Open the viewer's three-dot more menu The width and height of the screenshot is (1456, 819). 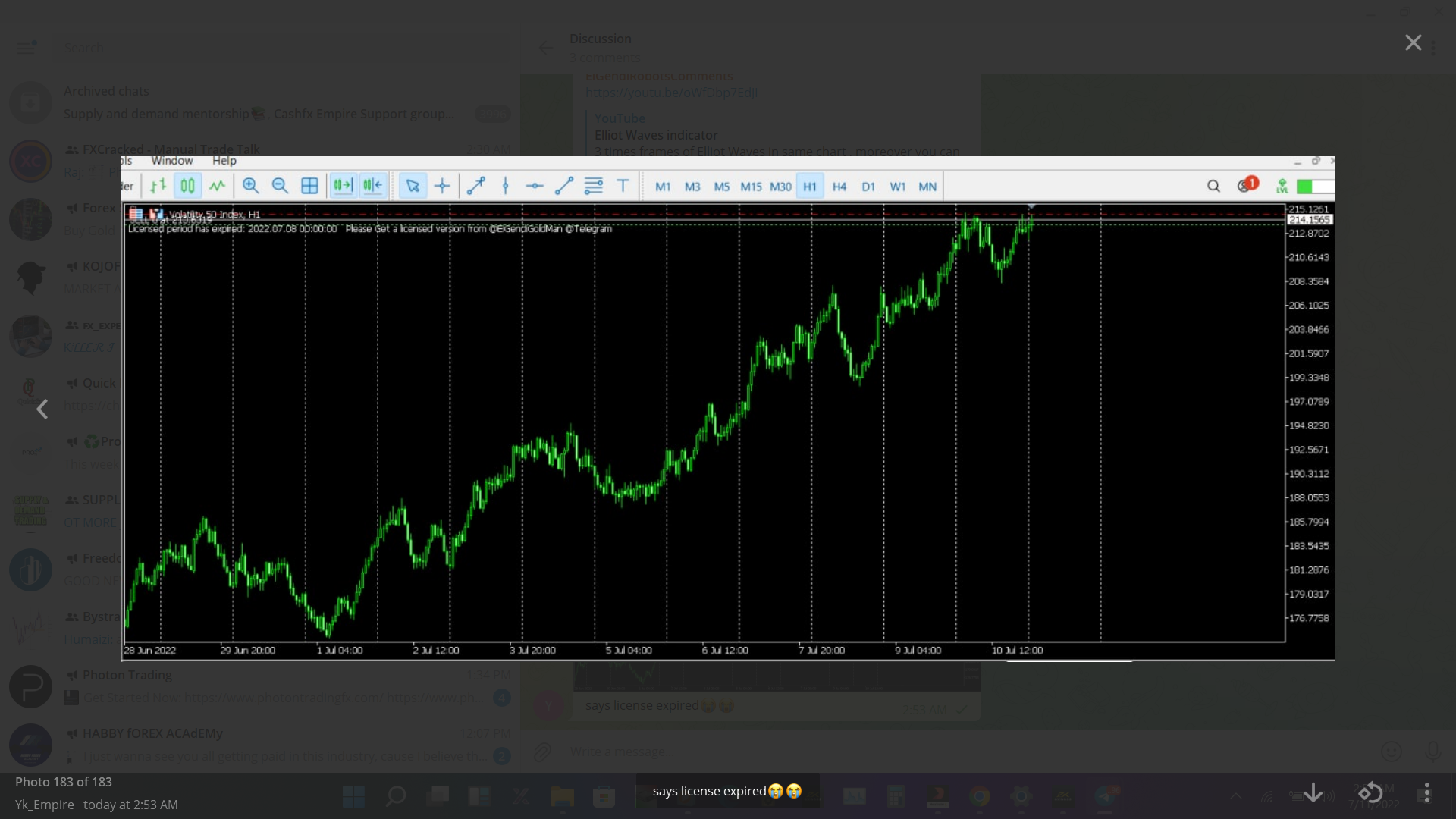coord(1426,793)
